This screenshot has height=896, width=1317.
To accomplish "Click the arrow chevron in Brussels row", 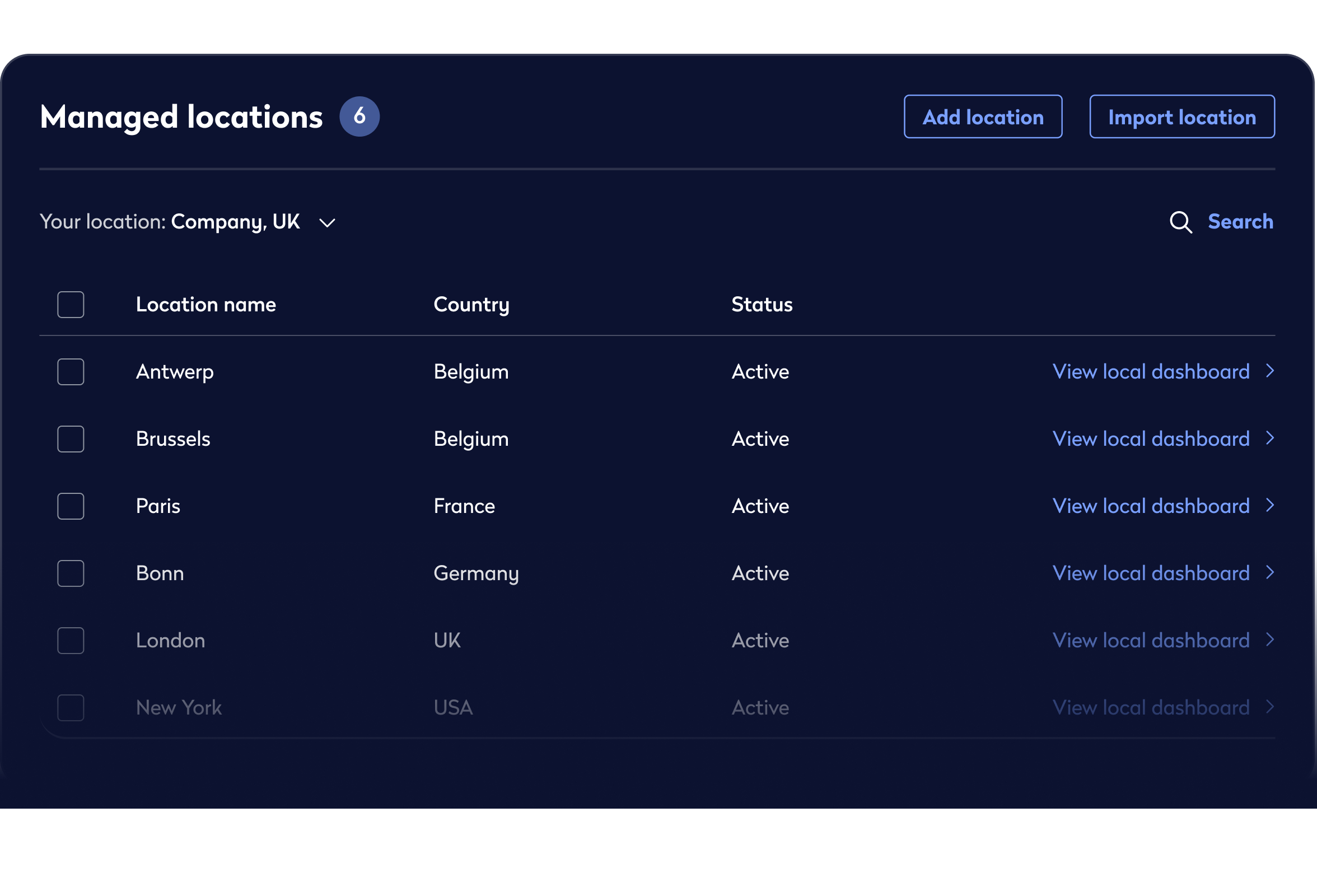I will click(x=1271, y=438).
